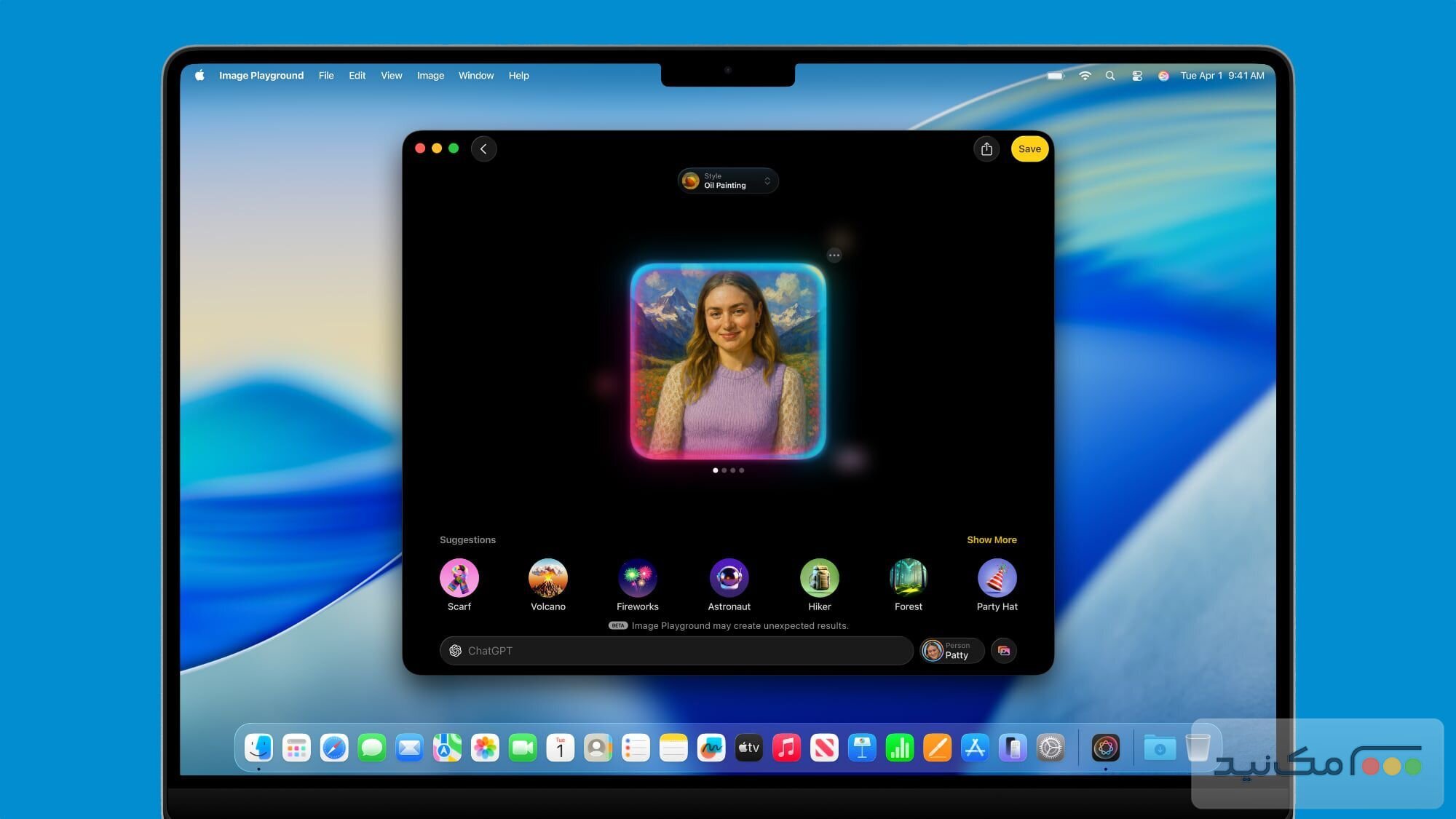Apply the Hiker suggestion
1456x819 pixels.
(819, 577)
